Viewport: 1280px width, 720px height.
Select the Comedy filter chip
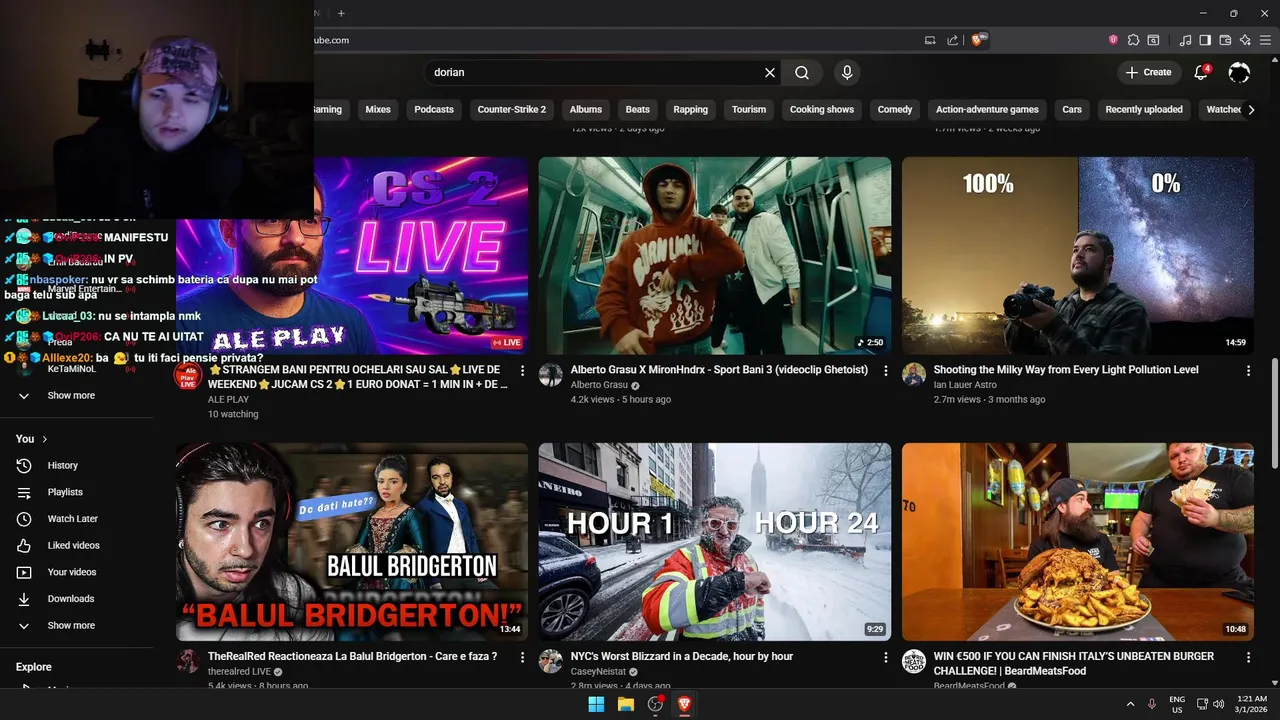tap(895, 110)
